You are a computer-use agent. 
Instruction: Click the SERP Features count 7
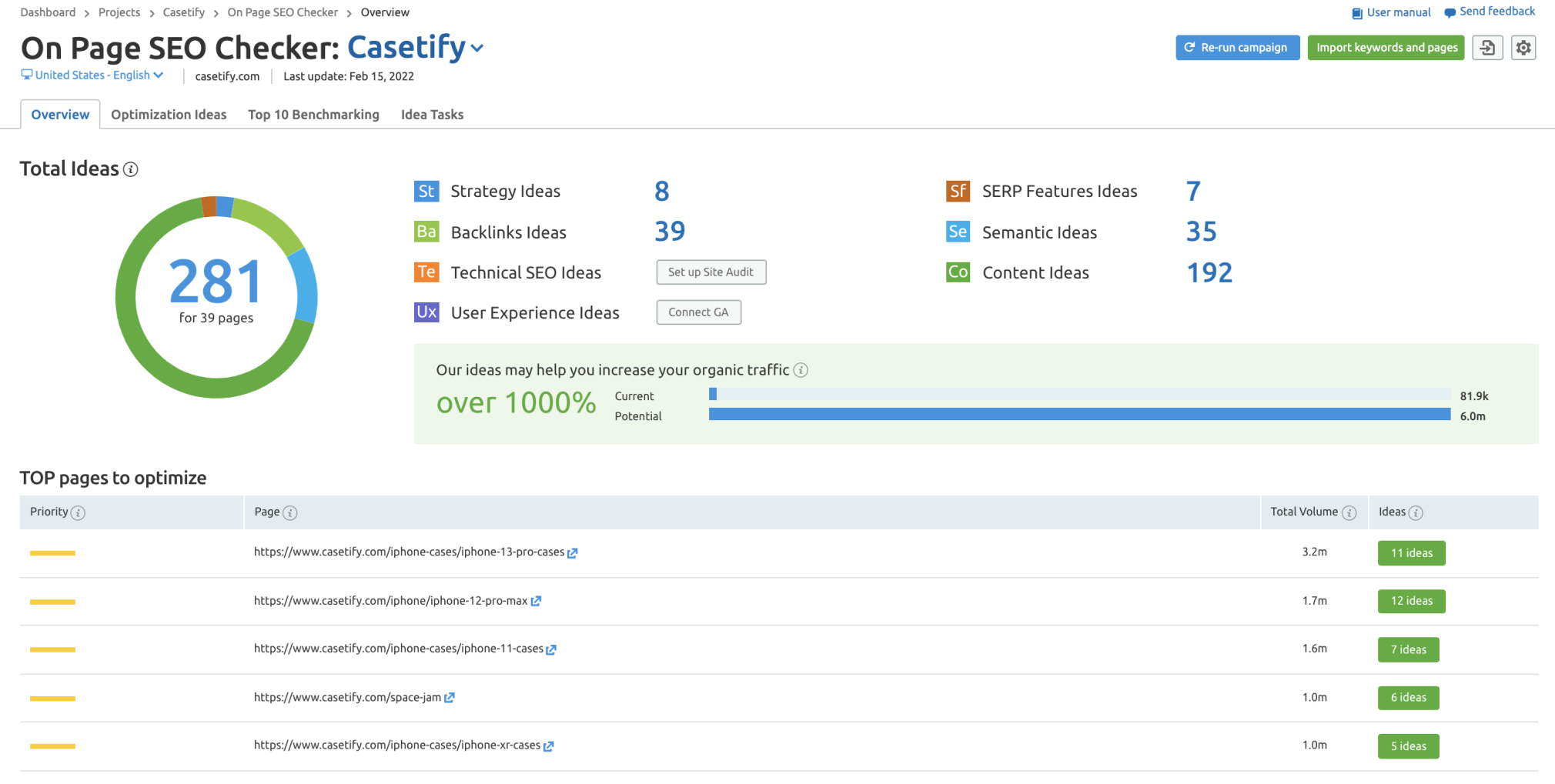pos(1193,191)
